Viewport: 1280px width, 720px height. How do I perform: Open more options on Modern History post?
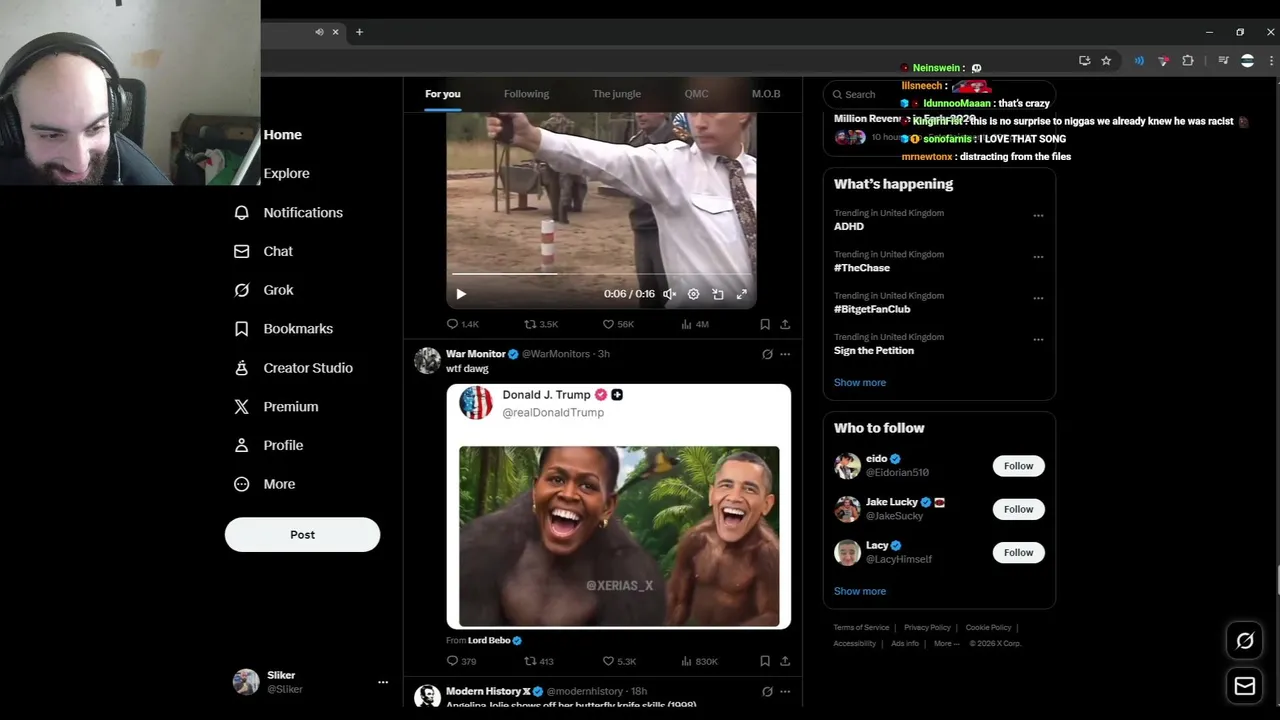coord(785,691)
